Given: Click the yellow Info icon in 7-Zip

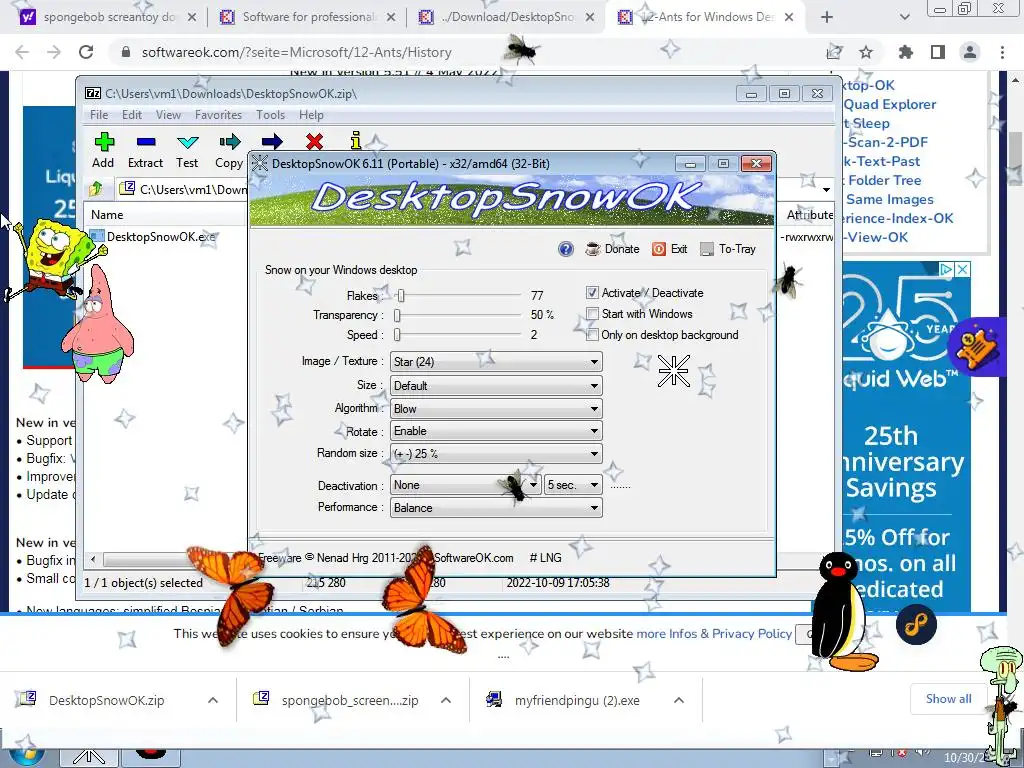Looking at the screenshot, I should (x=356, y=140).
